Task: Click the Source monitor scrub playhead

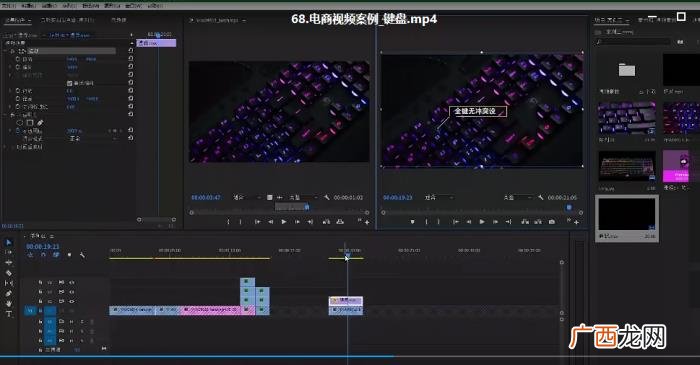Action: point(307,207)
